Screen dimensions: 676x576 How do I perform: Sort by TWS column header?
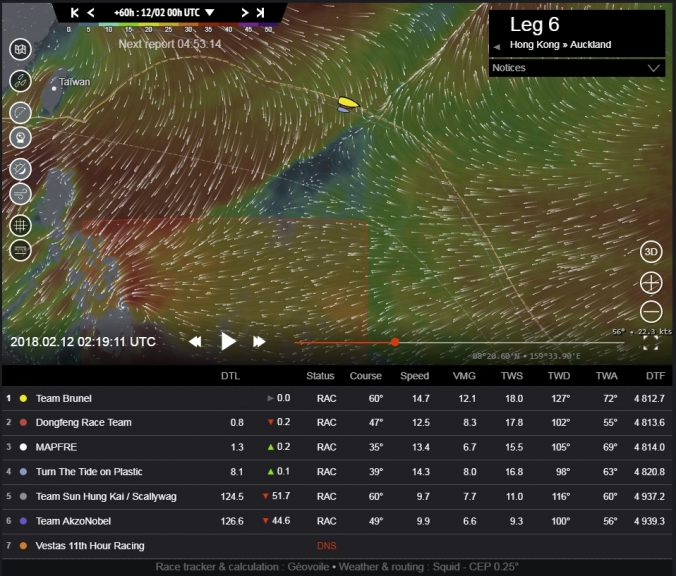[x=512, y=376]
